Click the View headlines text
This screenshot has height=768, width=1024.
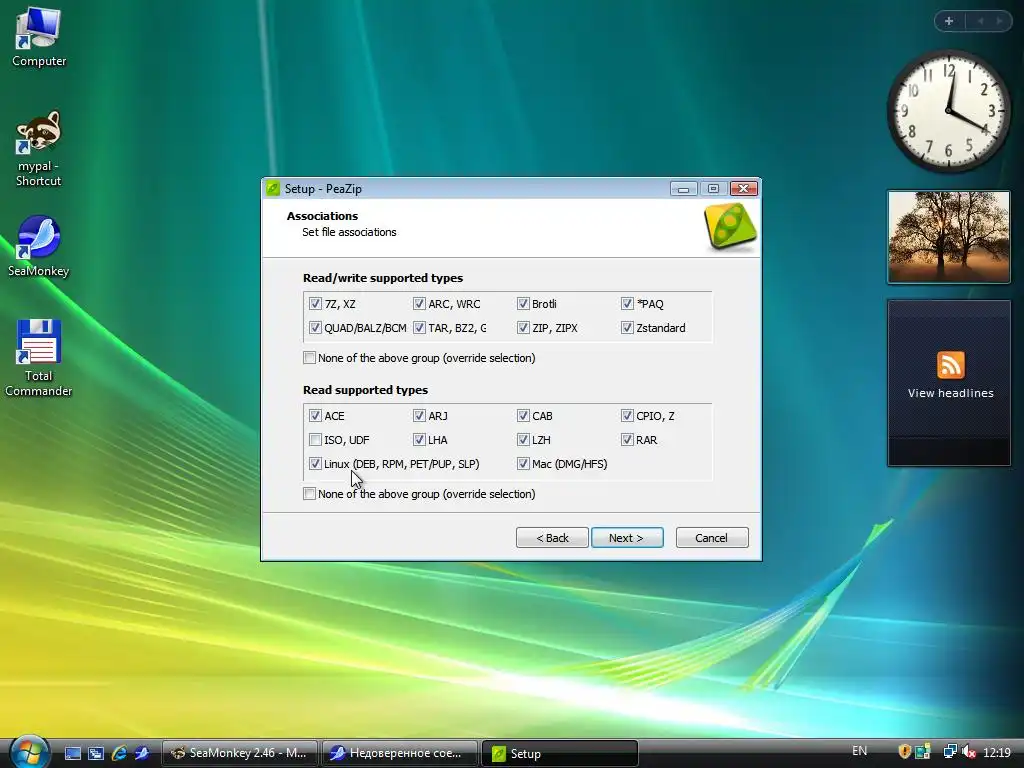pyautogui.click(x=950, y=393)
